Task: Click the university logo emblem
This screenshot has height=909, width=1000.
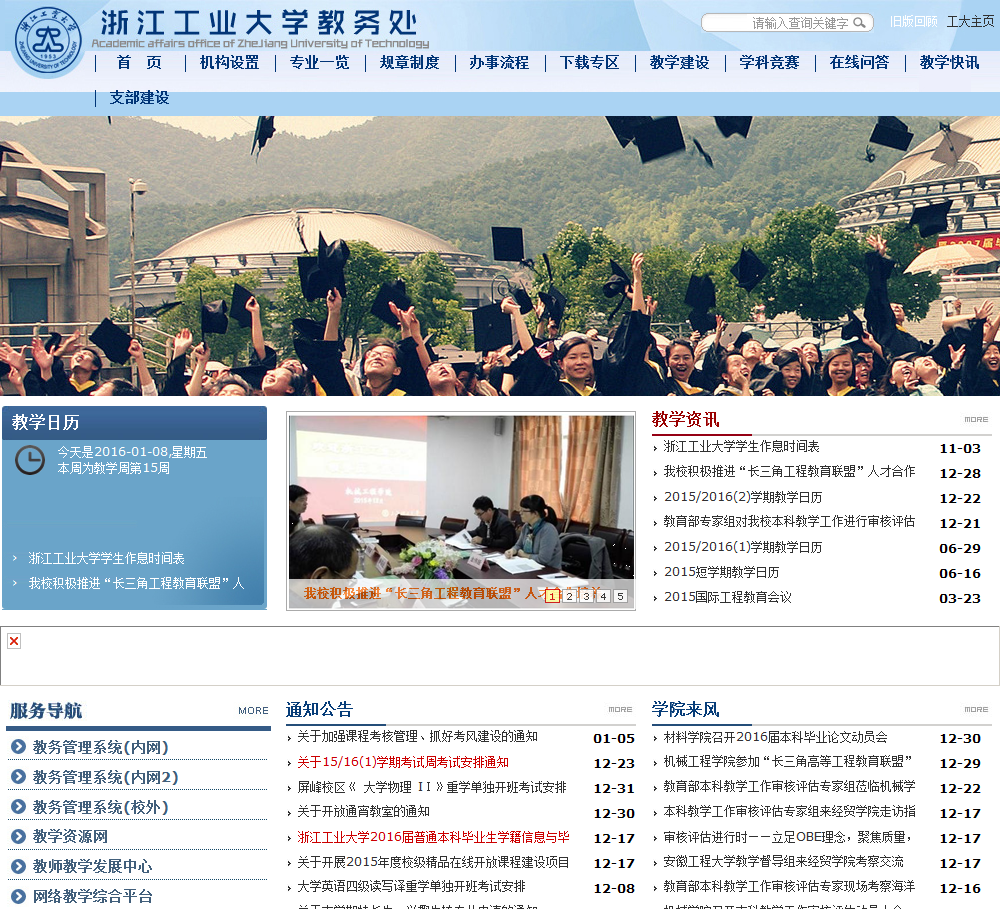Action: (x=48, y=42)
